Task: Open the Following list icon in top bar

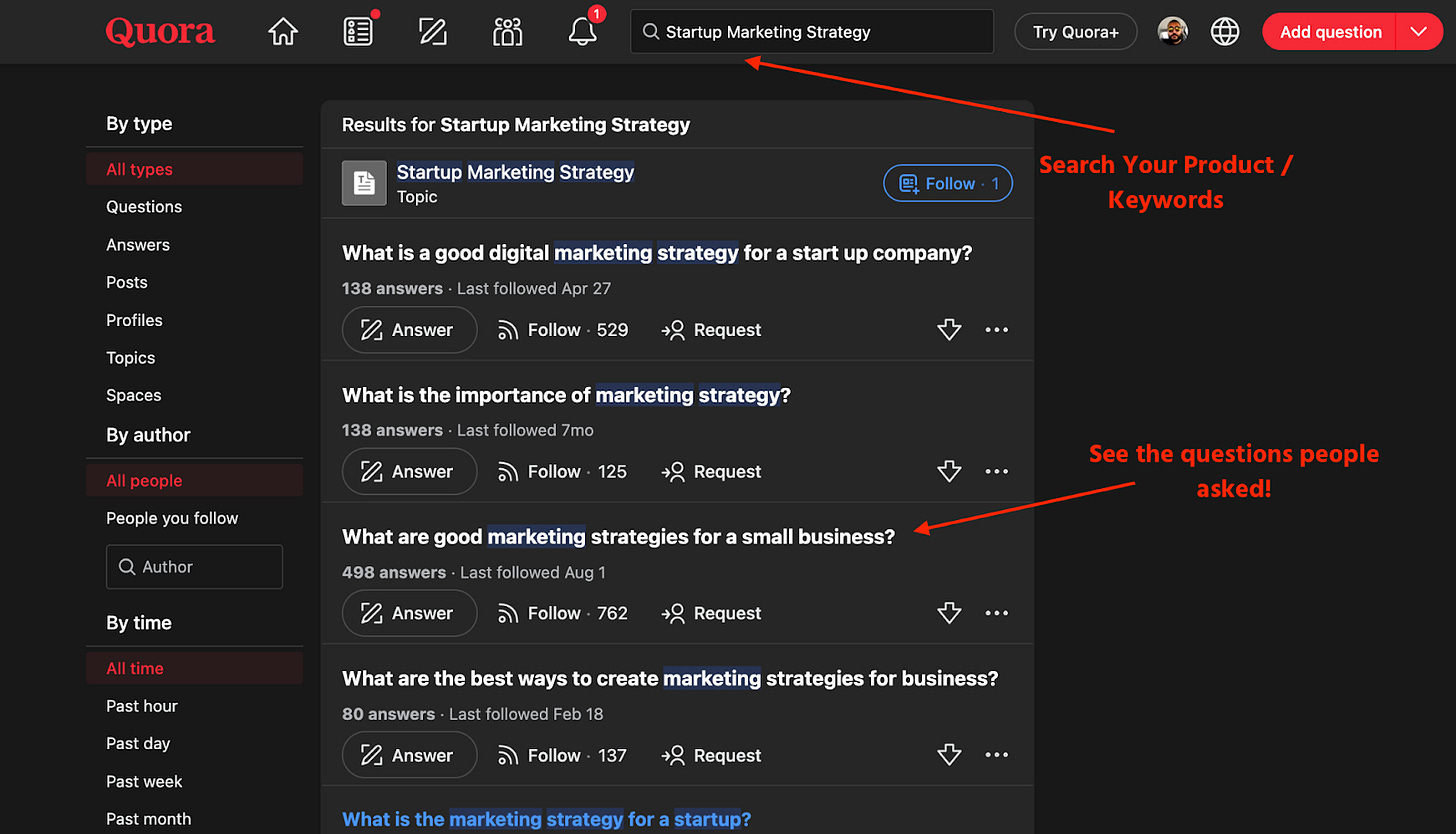Action: pyautogui.click(x=358, y=32)
